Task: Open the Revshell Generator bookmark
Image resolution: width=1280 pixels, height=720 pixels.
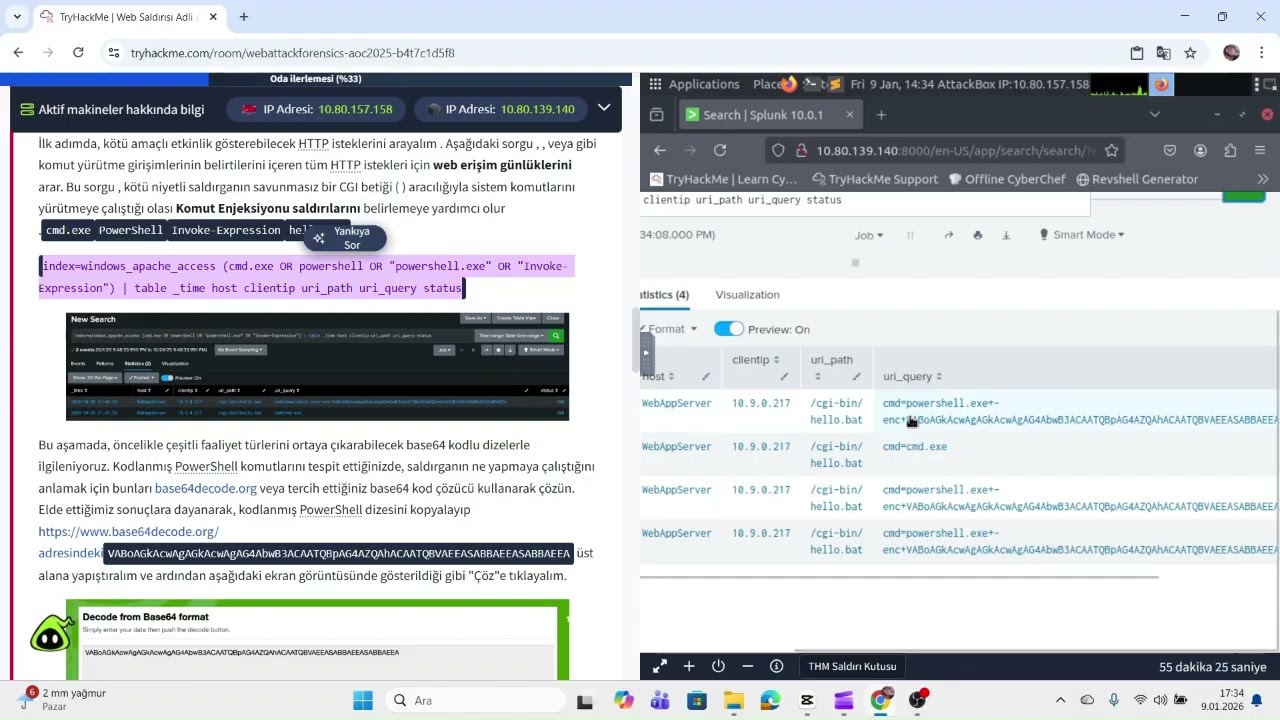Action: coord(1137,179)
